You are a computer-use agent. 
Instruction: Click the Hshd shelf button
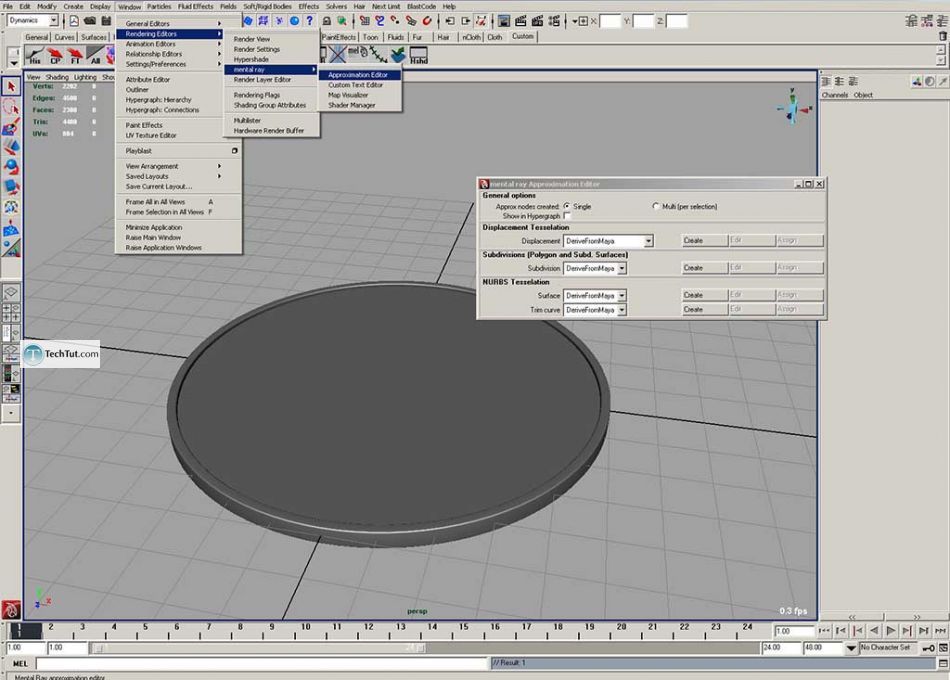(419, 55)
